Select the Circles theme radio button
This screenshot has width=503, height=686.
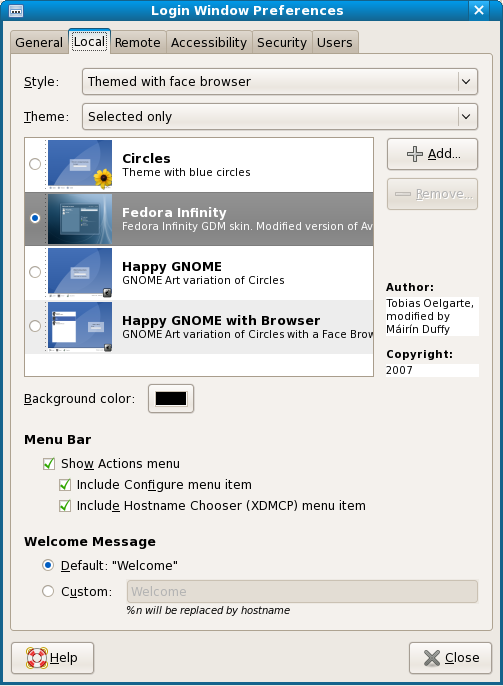tap(35, 164)
